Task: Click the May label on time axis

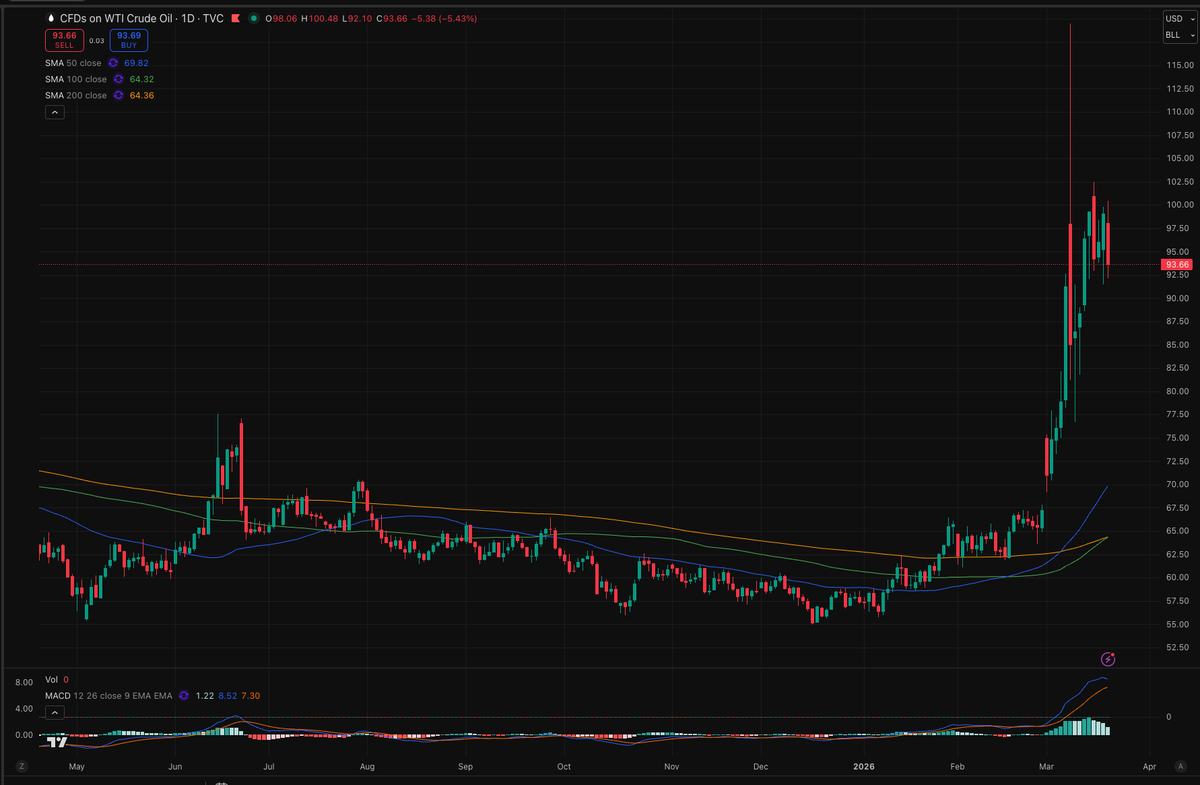Action: [x=77, y=767]
